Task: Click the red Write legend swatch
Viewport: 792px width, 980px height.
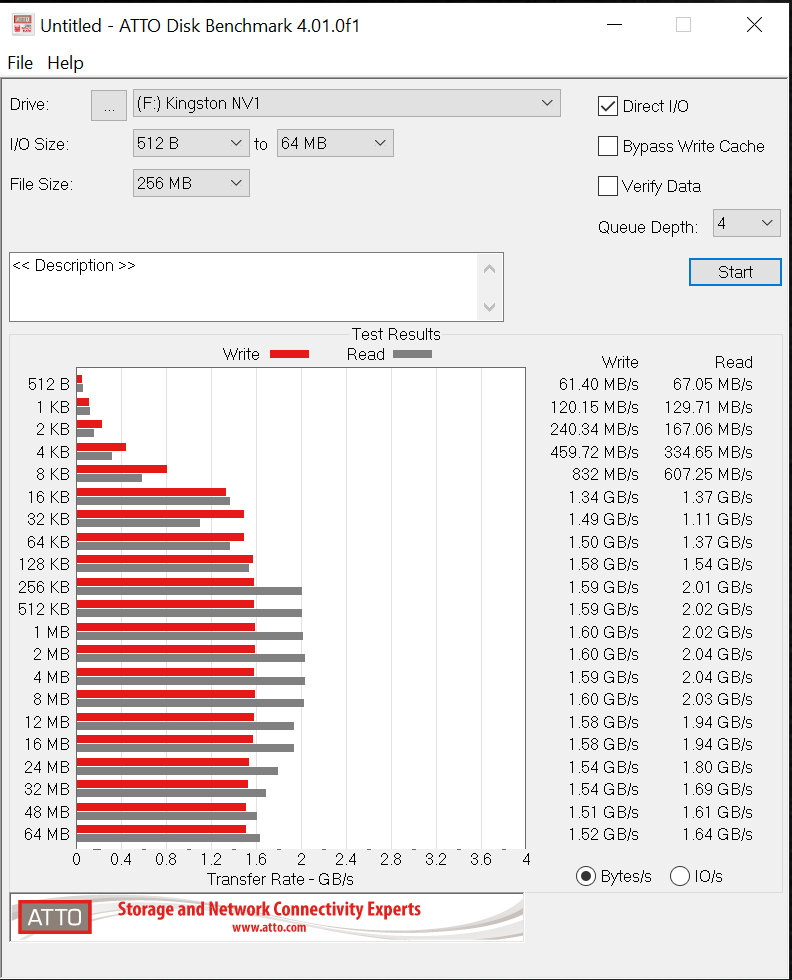Action: point(289,354)
